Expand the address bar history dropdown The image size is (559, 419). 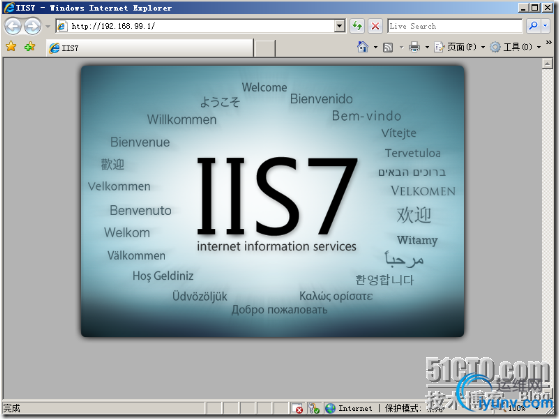tap(340, 26)
